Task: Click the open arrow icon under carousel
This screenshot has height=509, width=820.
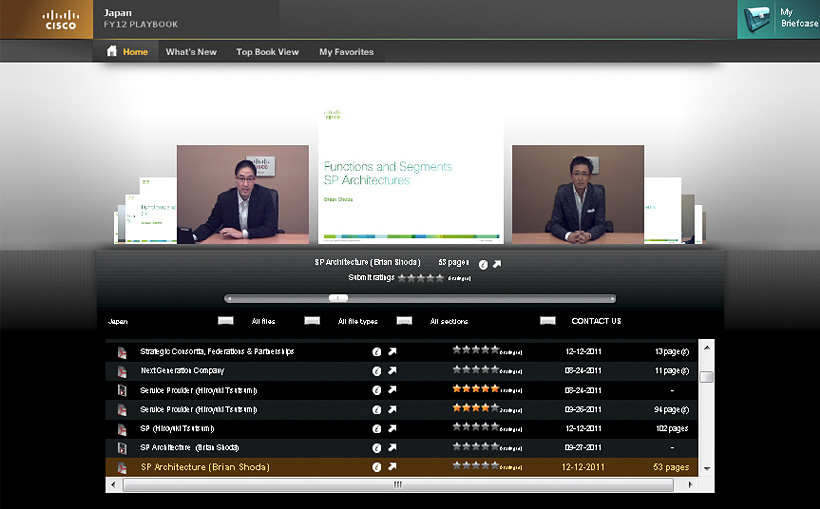Action: coord(497,264)
